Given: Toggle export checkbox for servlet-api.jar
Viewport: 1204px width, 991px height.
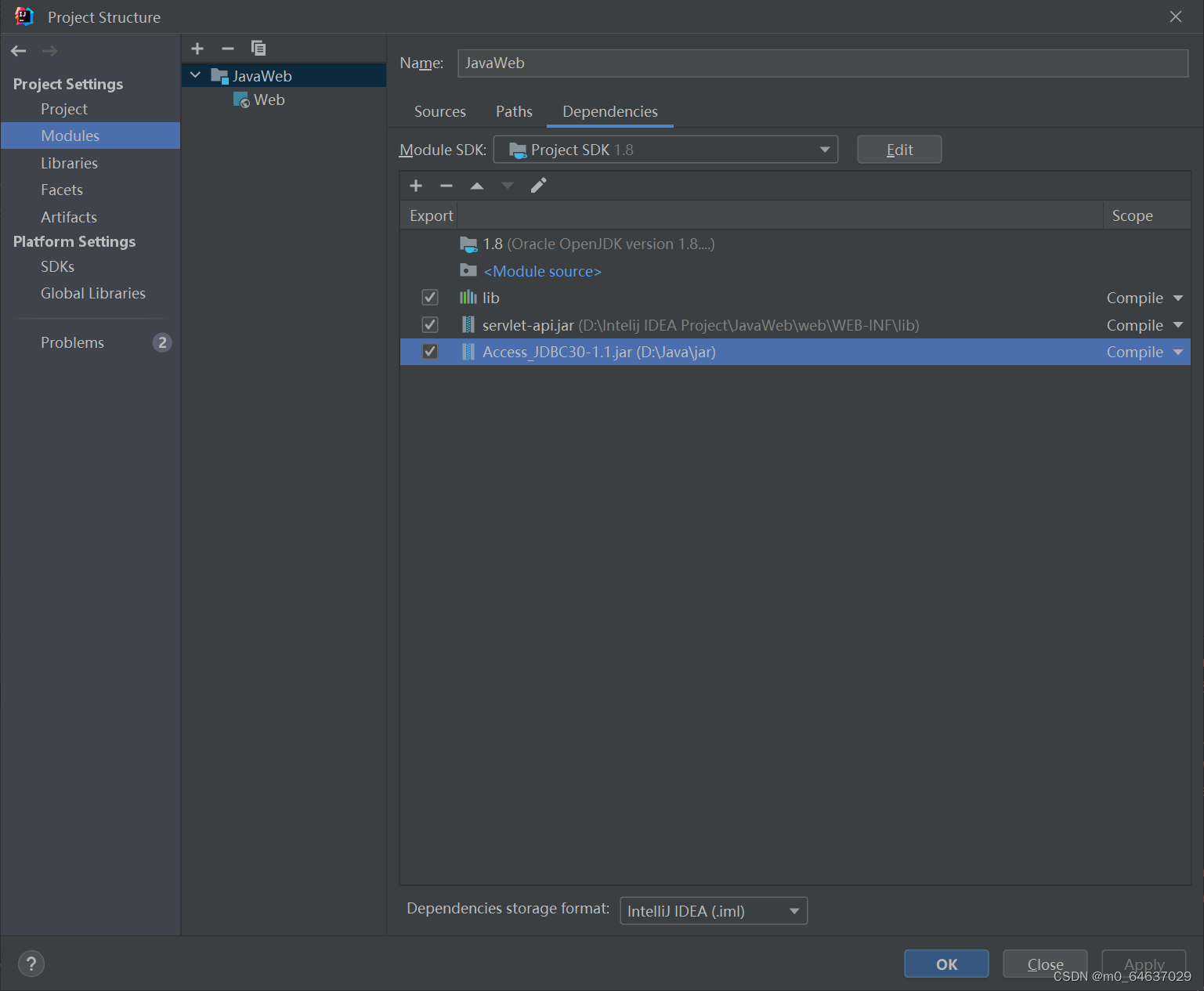Looking at the screenshot, I should coord(430,324).
